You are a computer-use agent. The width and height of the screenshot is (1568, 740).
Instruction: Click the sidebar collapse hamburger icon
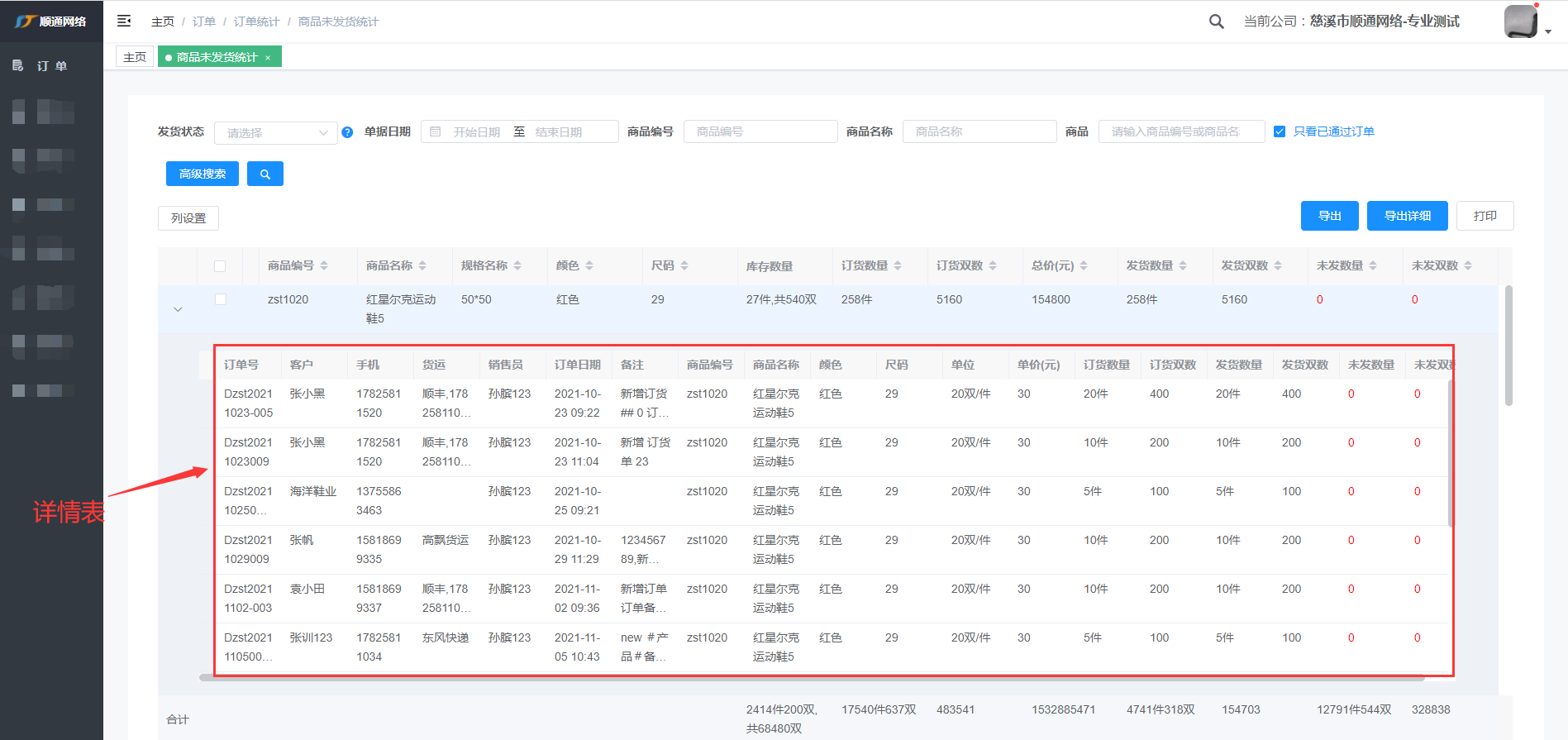tap(124, 21)
